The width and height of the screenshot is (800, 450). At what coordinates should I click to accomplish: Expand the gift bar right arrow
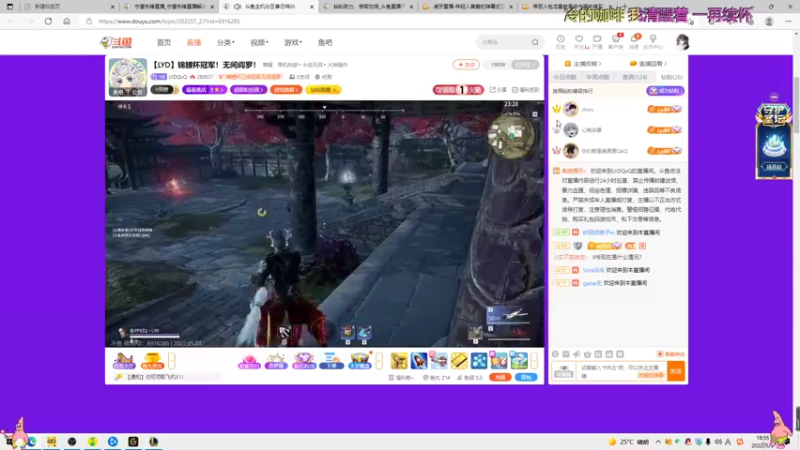(534, 361)
